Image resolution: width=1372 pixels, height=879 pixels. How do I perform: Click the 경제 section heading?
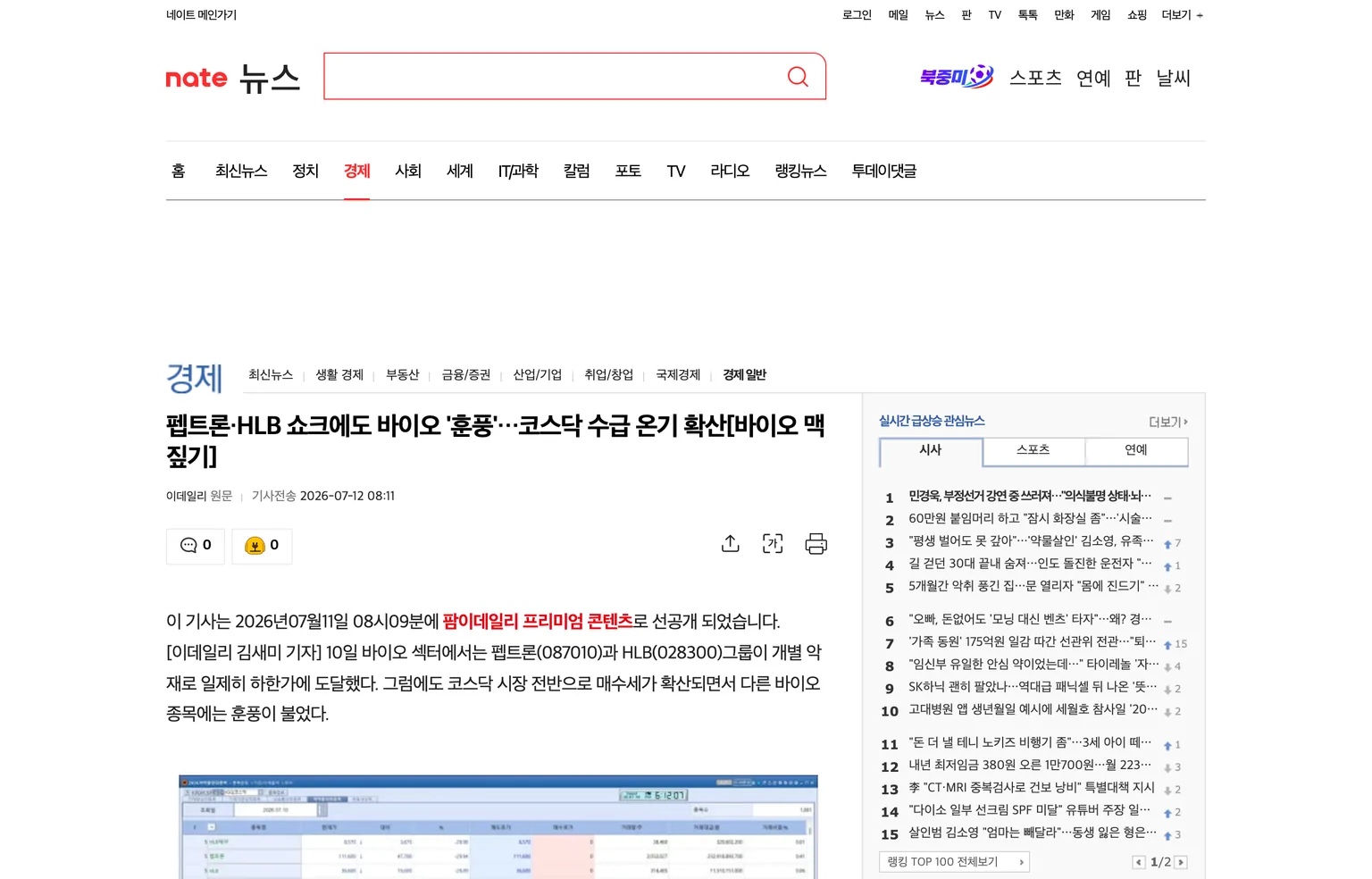coord(194,378)
